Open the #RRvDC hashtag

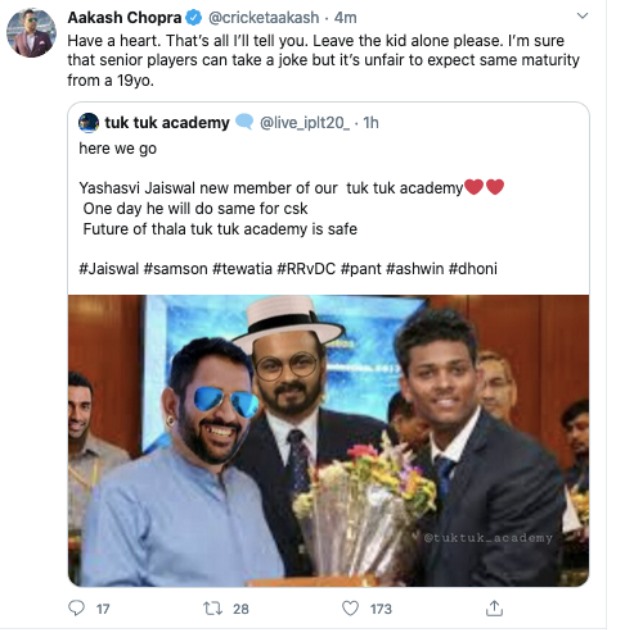(306, 268)
